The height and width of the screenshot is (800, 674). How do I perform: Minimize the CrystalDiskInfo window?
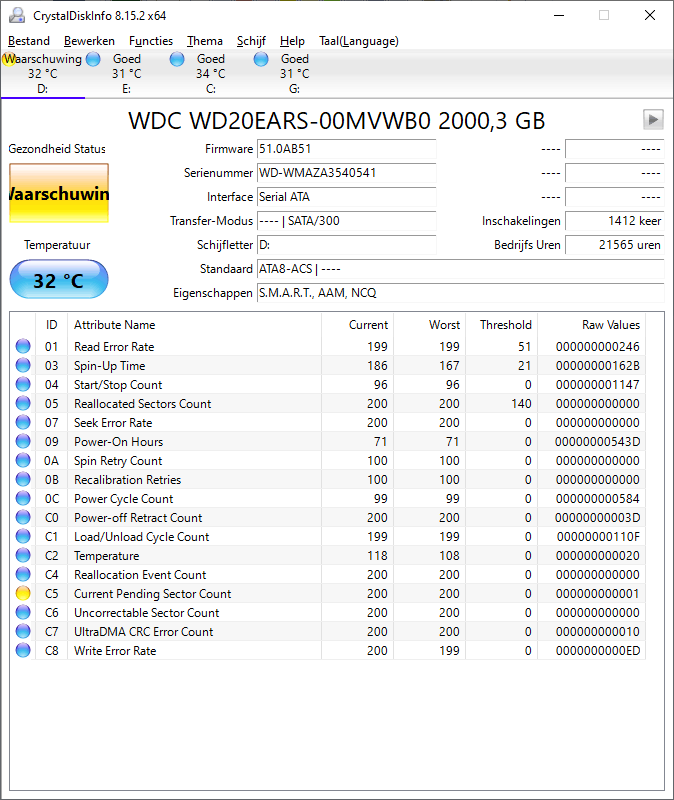pyautogui.click(x=559, y=16)
